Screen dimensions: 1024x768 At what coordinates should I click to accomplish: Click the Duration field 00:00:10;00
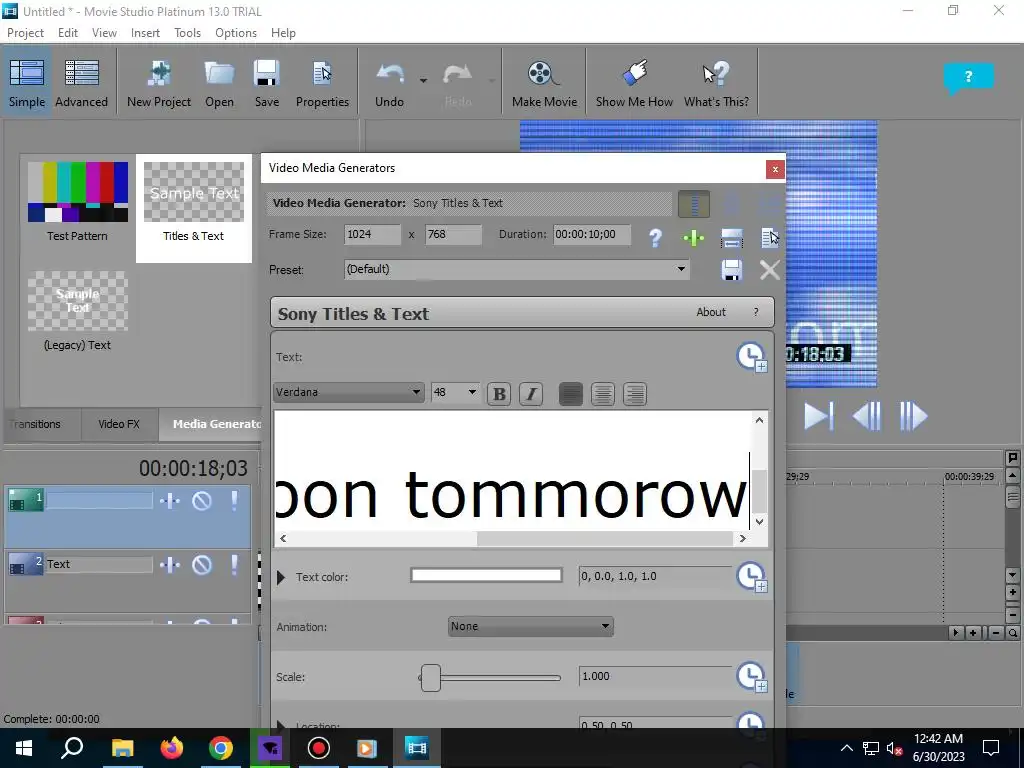coord(592,234)
